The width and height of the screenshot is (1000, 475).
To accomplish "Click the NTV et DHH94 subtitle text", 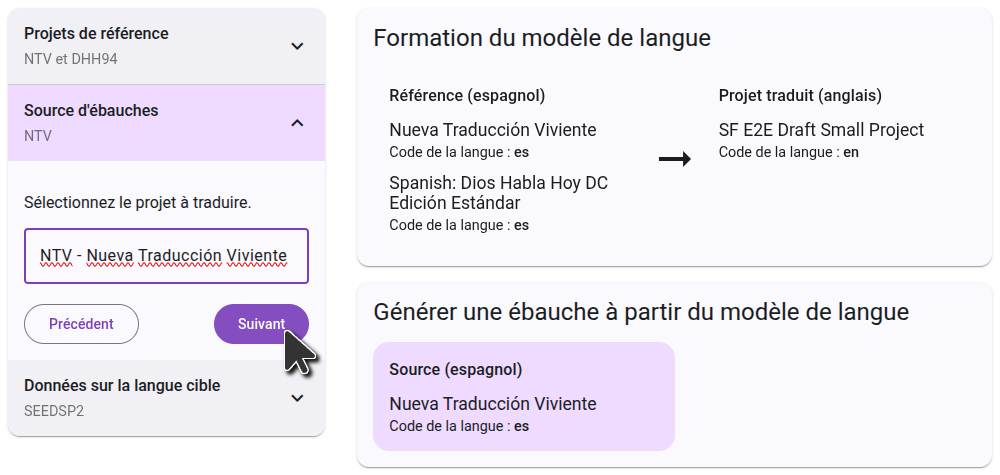I will [71, 59].
